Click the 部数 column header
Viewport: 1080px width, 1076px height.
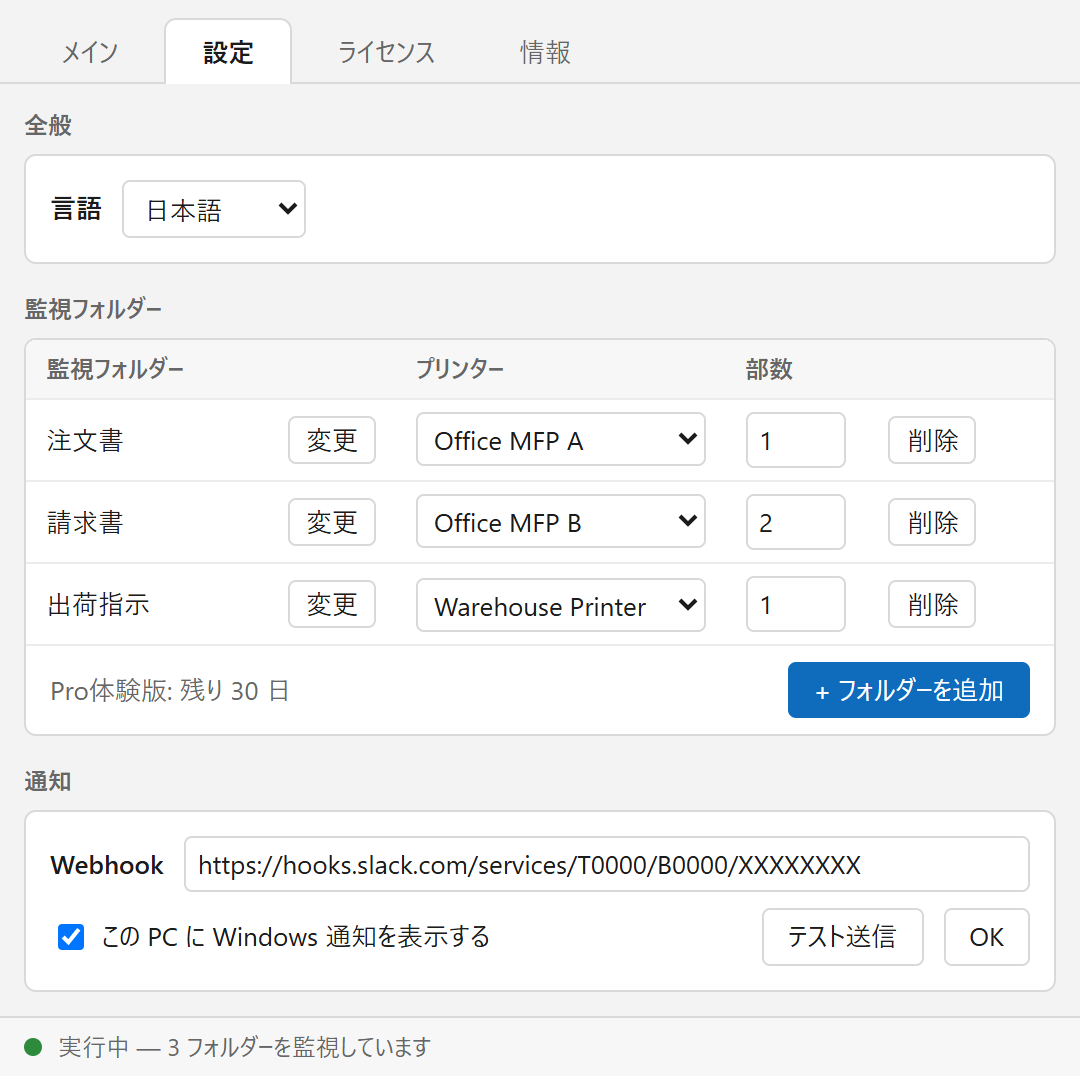pos(769,369)
